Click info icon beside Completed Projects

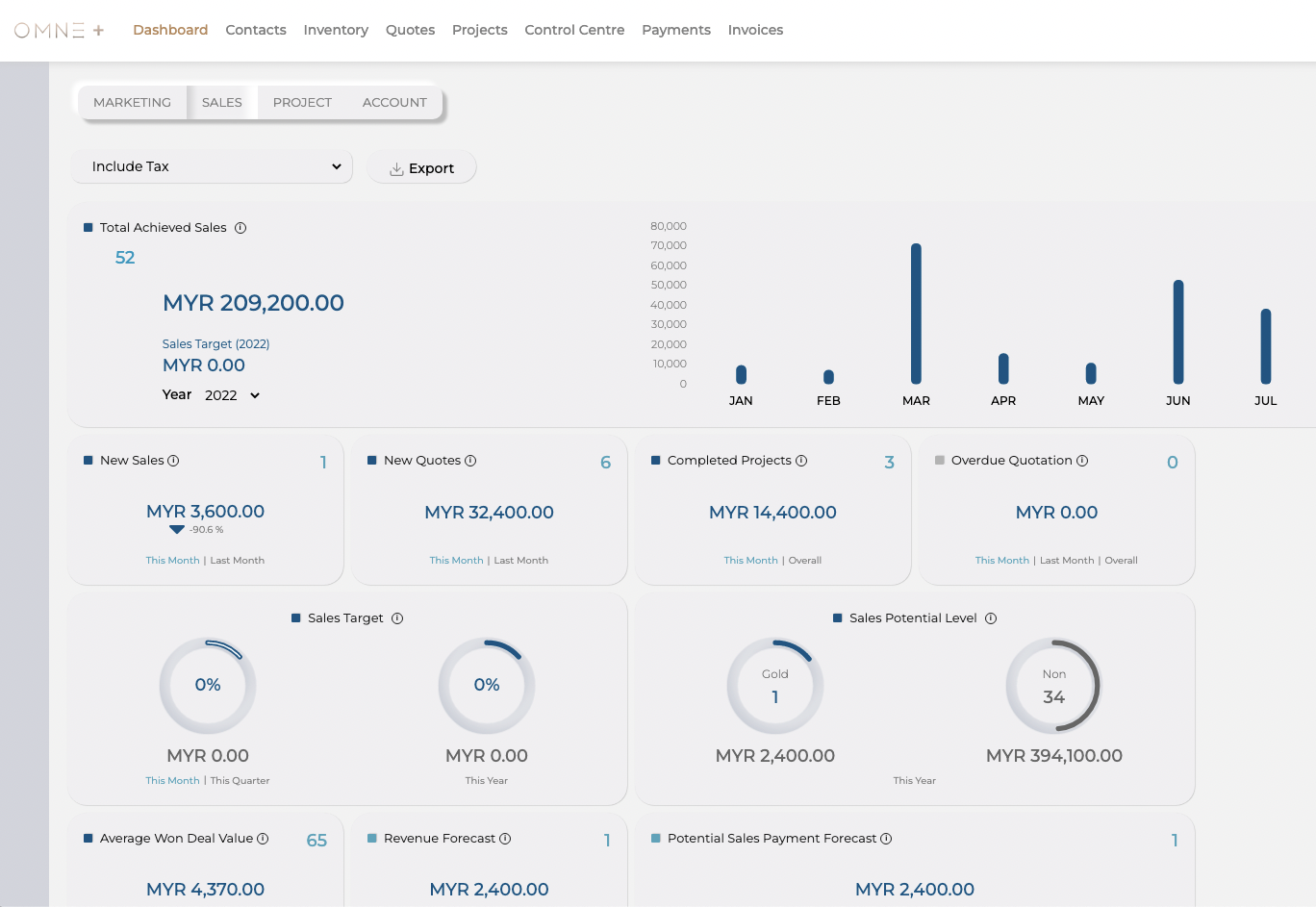(x=801, y=461)
